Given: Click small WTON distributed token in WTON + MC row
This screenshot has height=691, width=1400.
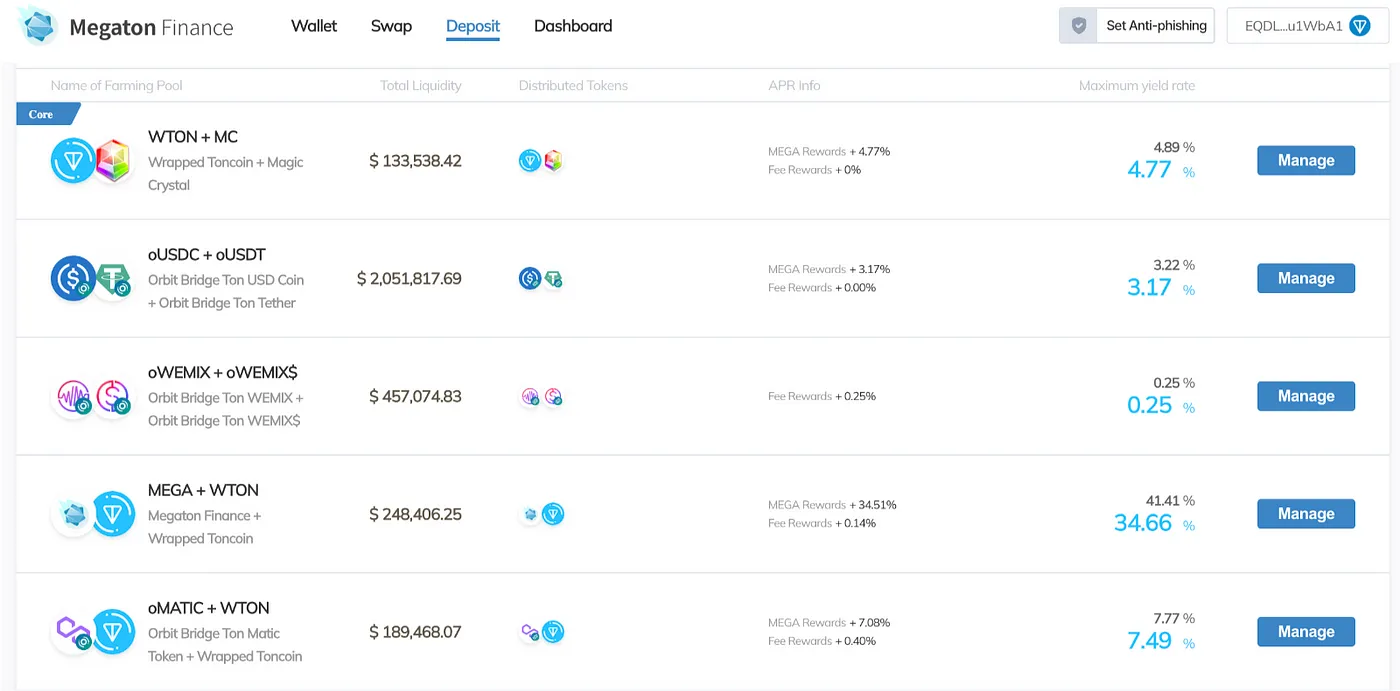Looking at the screenshot, I should [530, 160].
